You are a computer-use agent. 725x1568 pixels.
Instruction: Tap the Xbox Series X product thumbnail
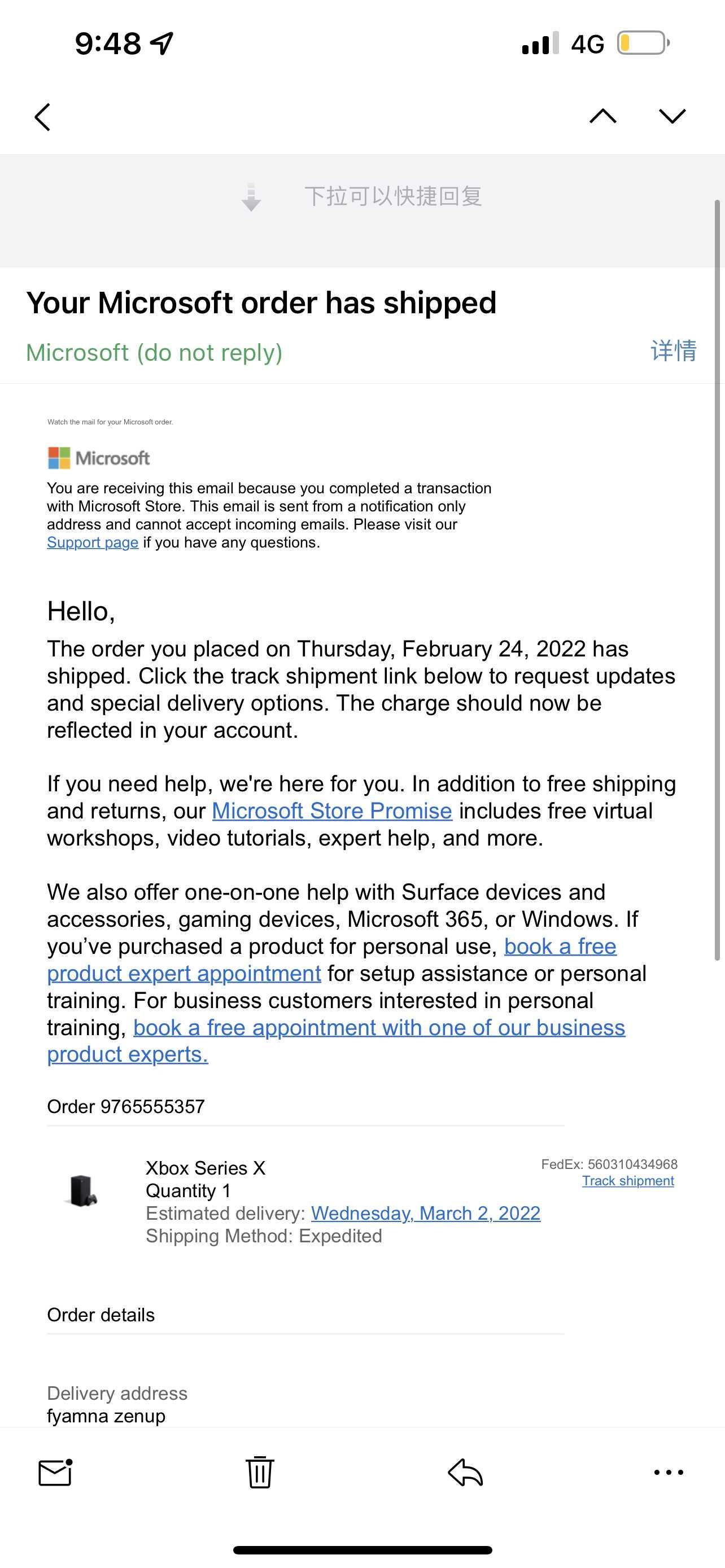tap(81, 1190)
